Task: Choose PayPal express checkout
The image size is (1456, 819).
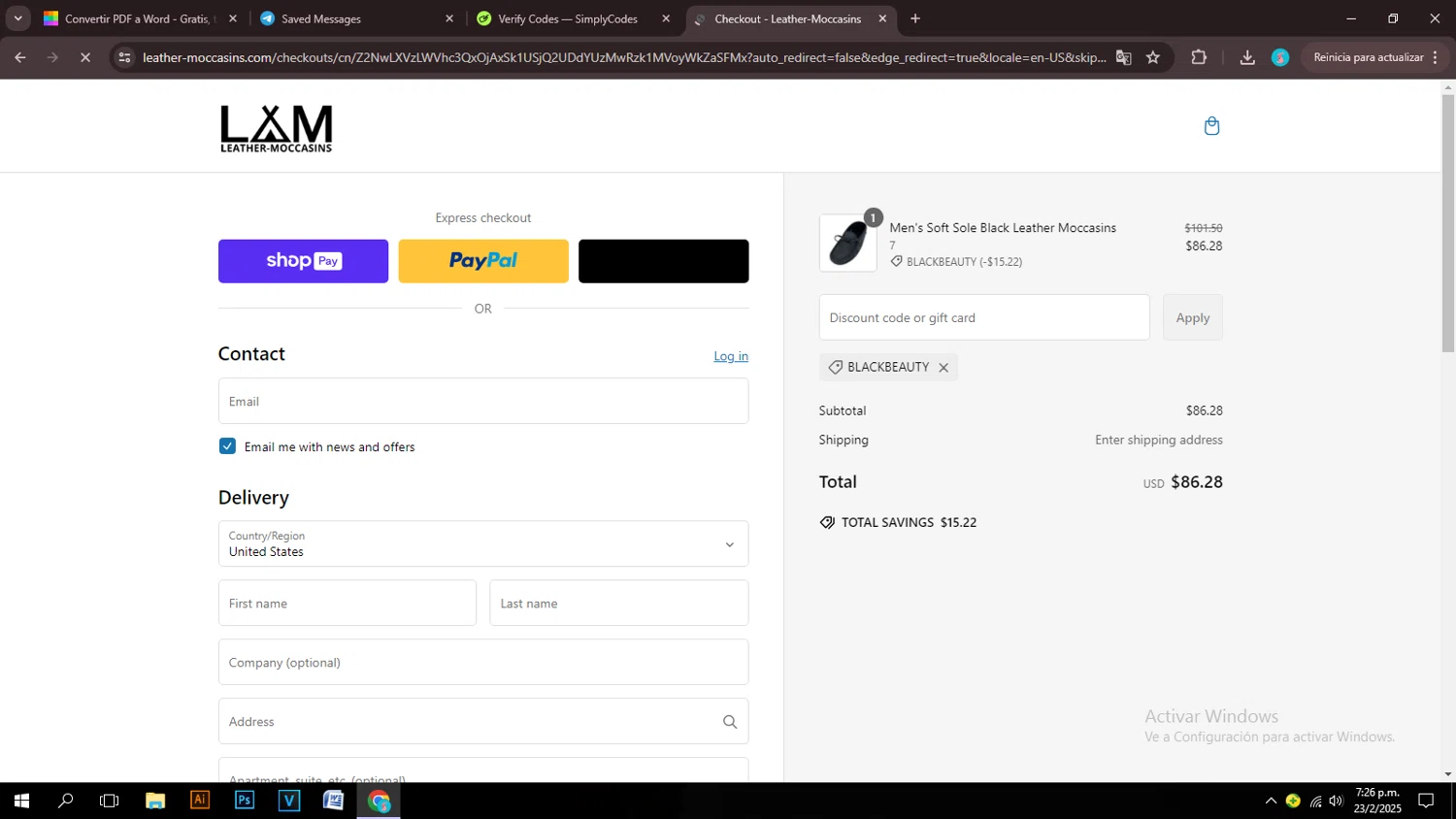Action: pyautogui.click(x=483, y=261)
